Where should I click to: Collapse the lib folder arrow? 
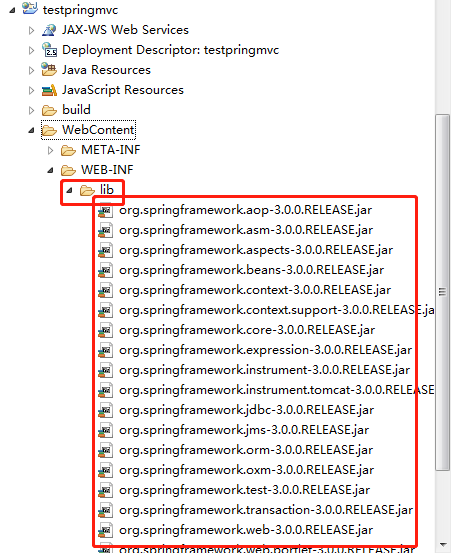pyautogui.click(x=69, y=190)
